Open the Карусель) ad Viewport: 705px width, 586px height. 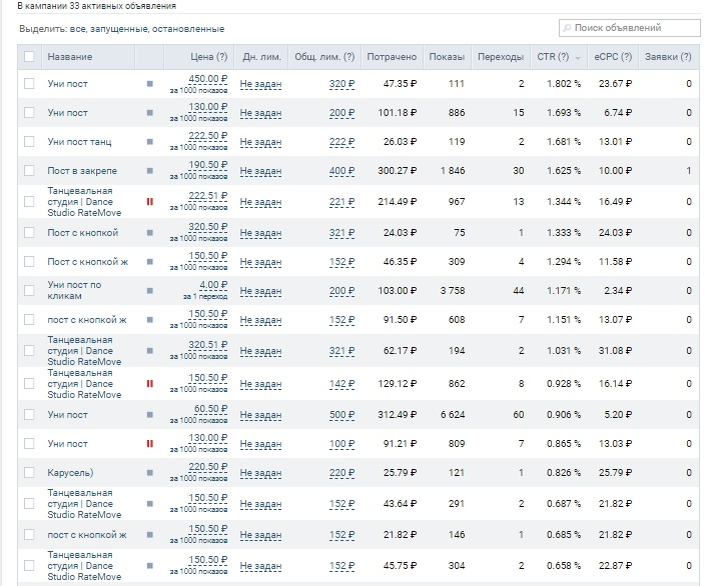click(x=70, y=473)
